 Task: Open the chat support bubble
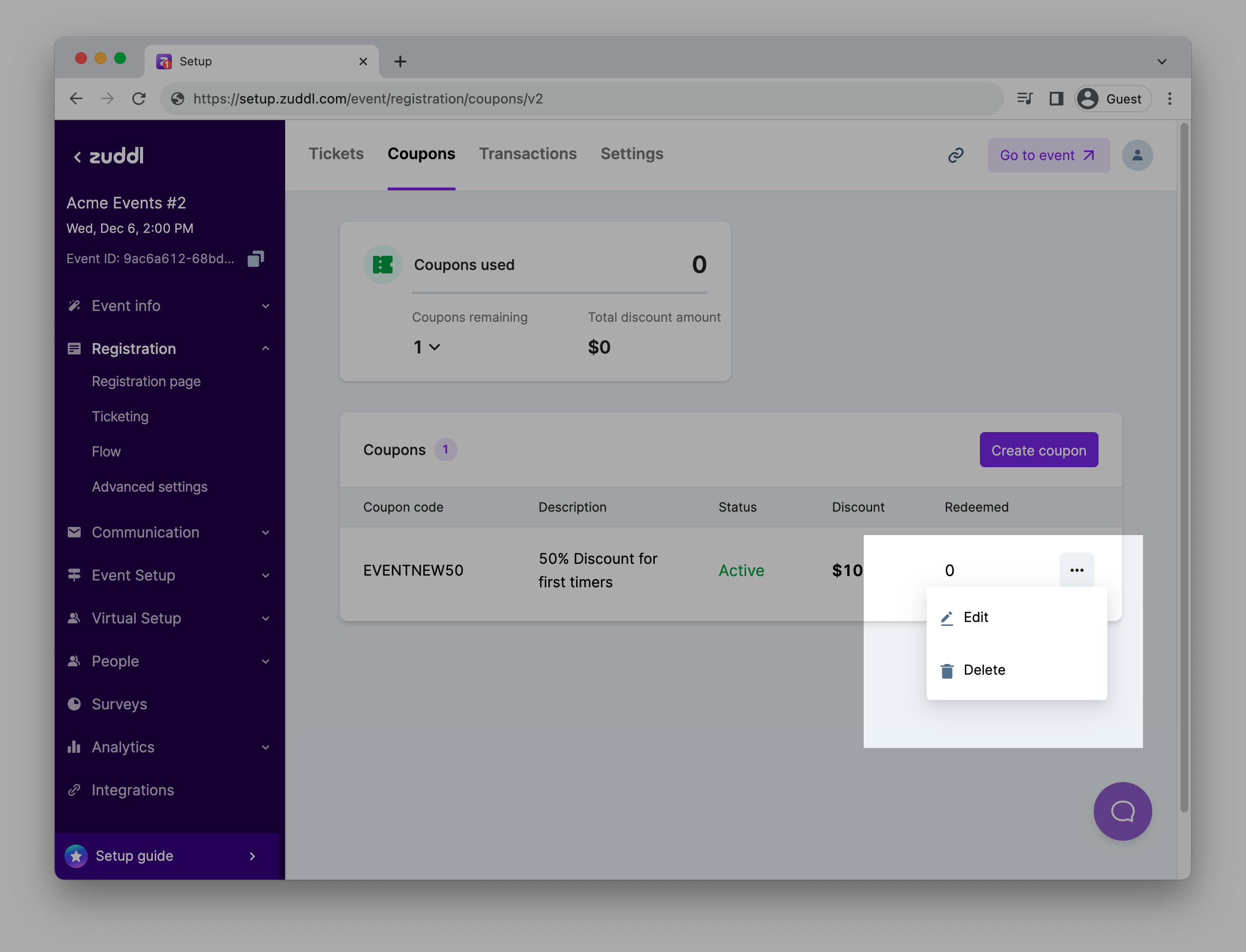1122,811
